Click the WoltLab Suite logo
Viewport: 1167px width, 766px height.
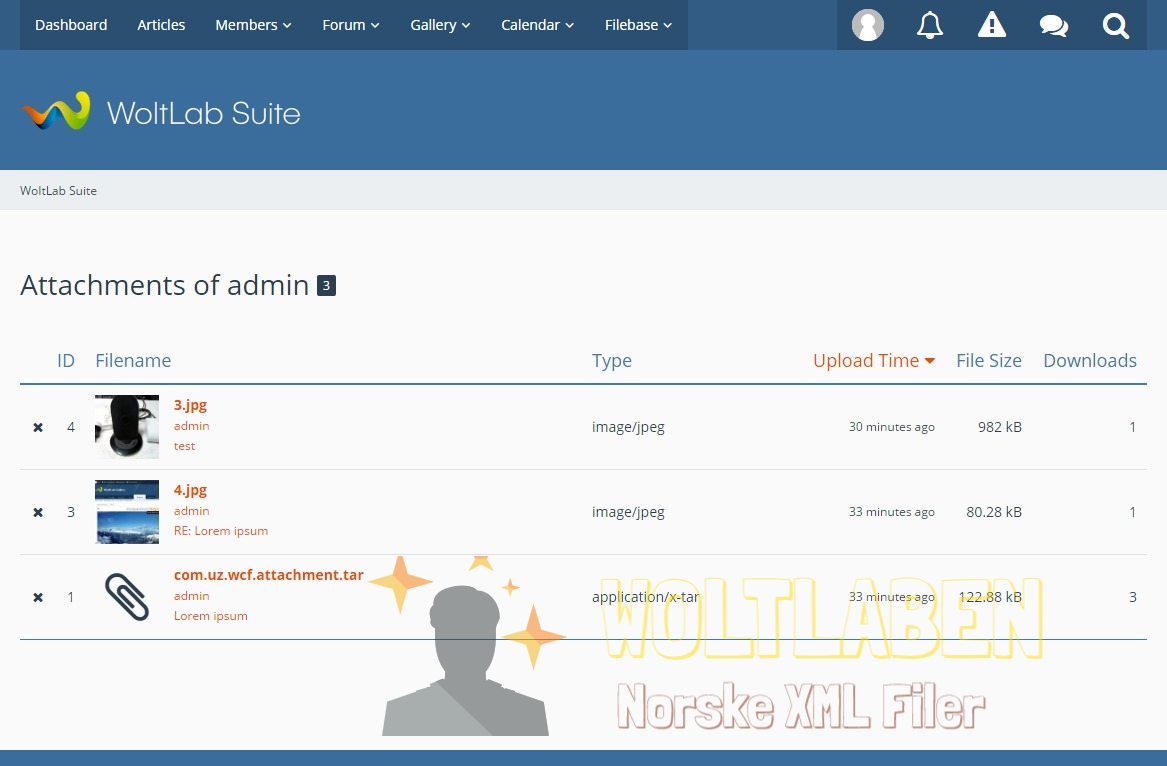coord(161,112)
